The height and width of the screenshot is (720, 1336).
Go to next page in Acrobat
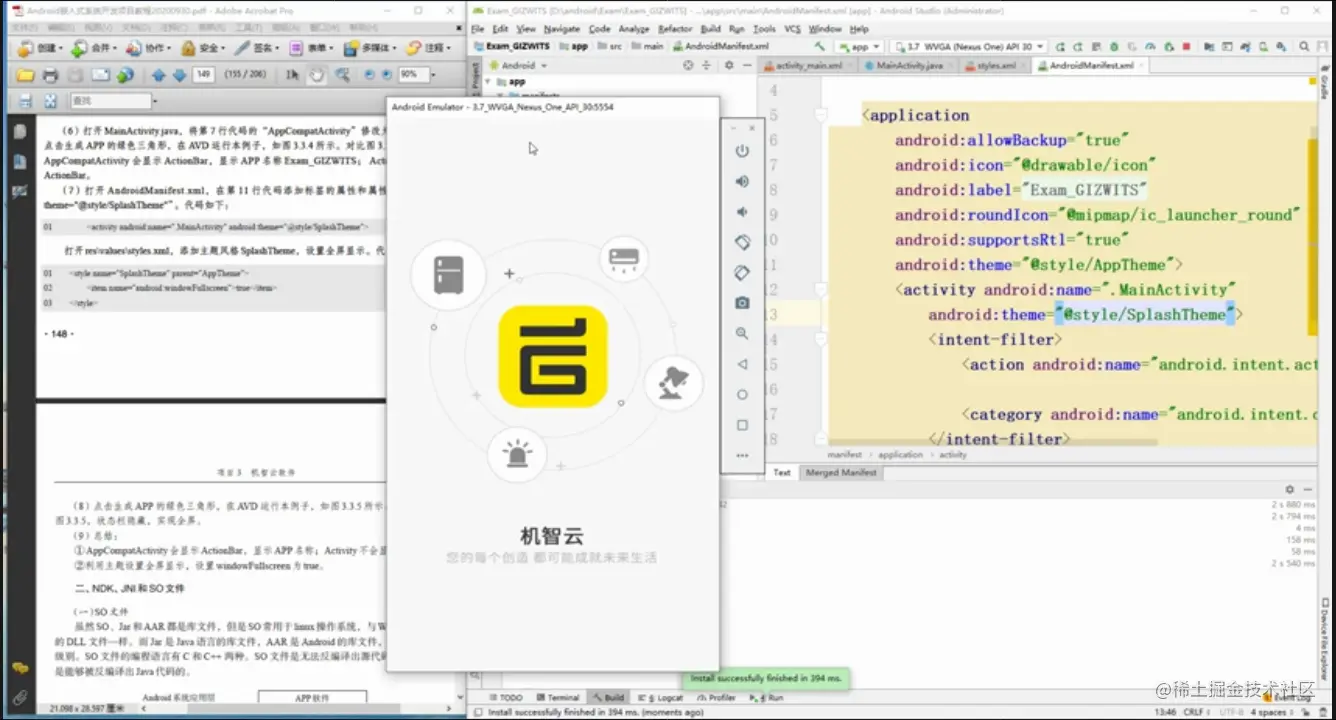point(179,74)
